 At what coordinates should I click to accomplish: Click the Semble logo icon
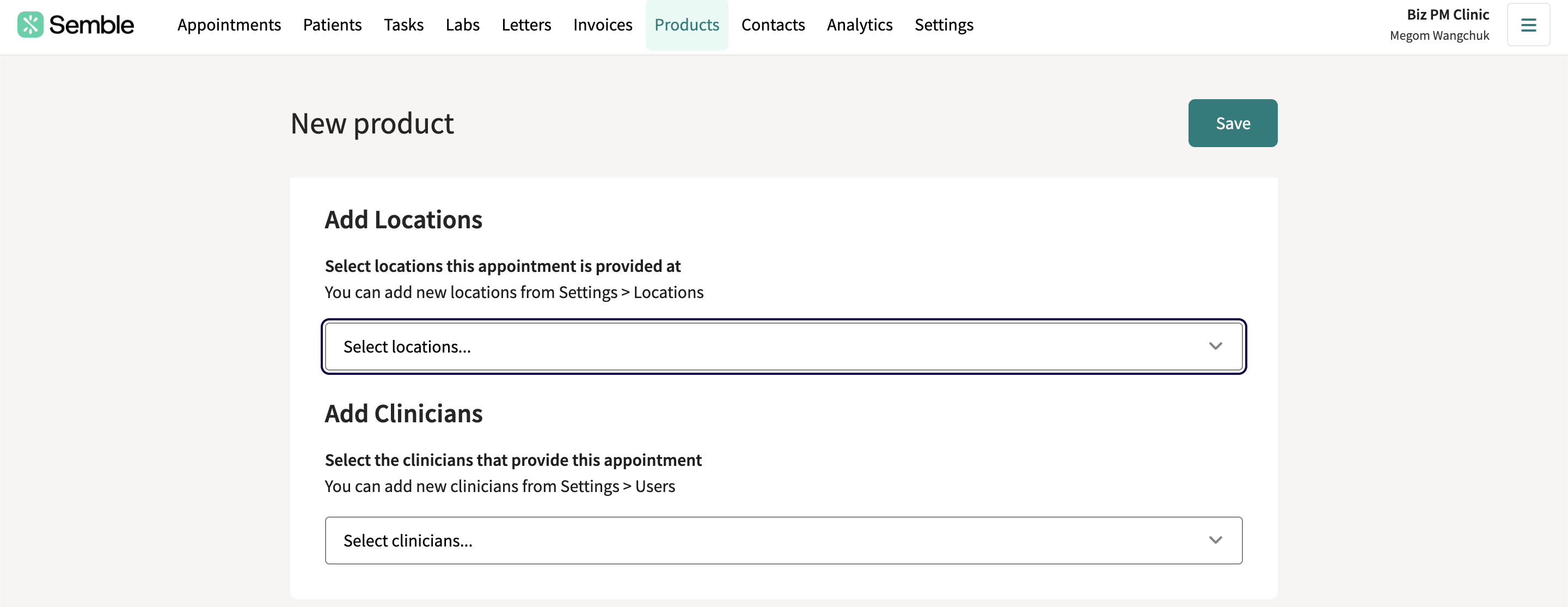tap(30, 25)
